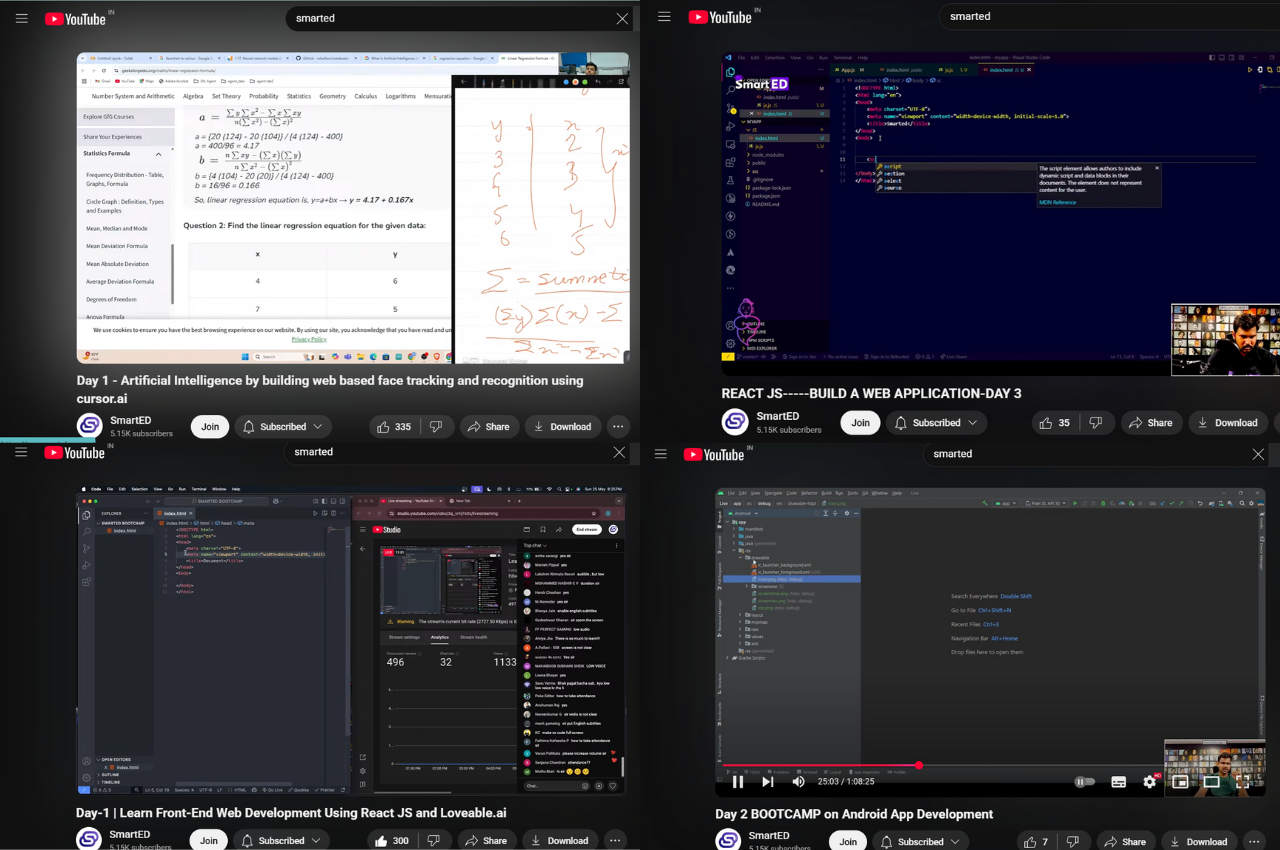Click Join under Android App Development video

[x=847, y=842]
